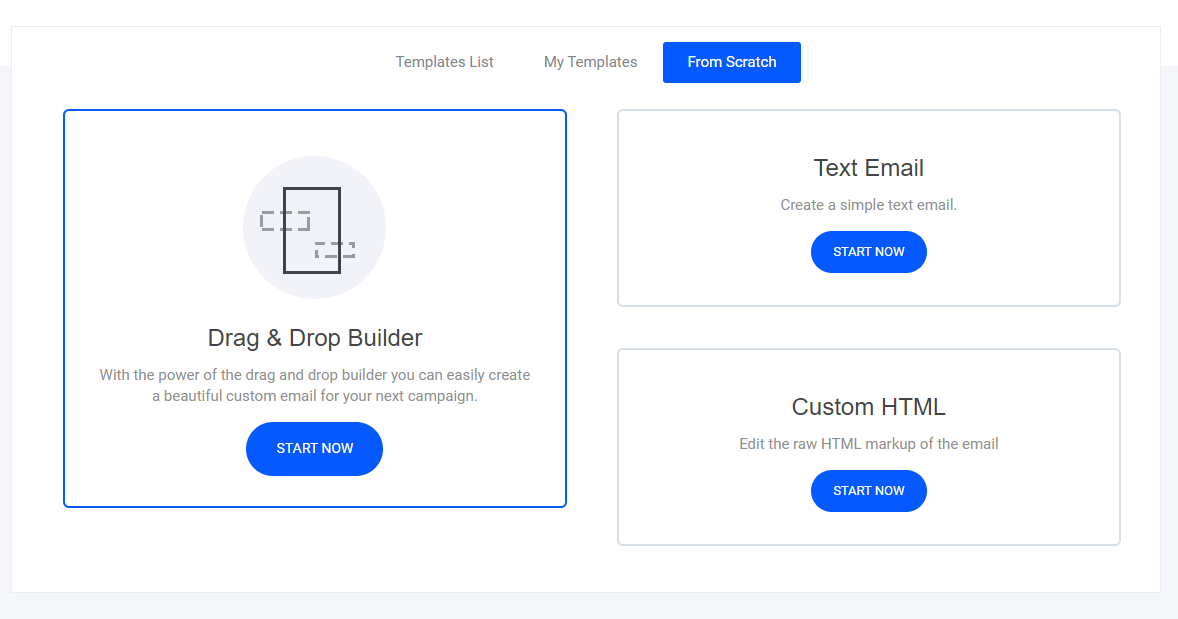Viewport: 1178px width, 619px height.
Task: Click the Text Email heading
Action: (x=868, y=168)
